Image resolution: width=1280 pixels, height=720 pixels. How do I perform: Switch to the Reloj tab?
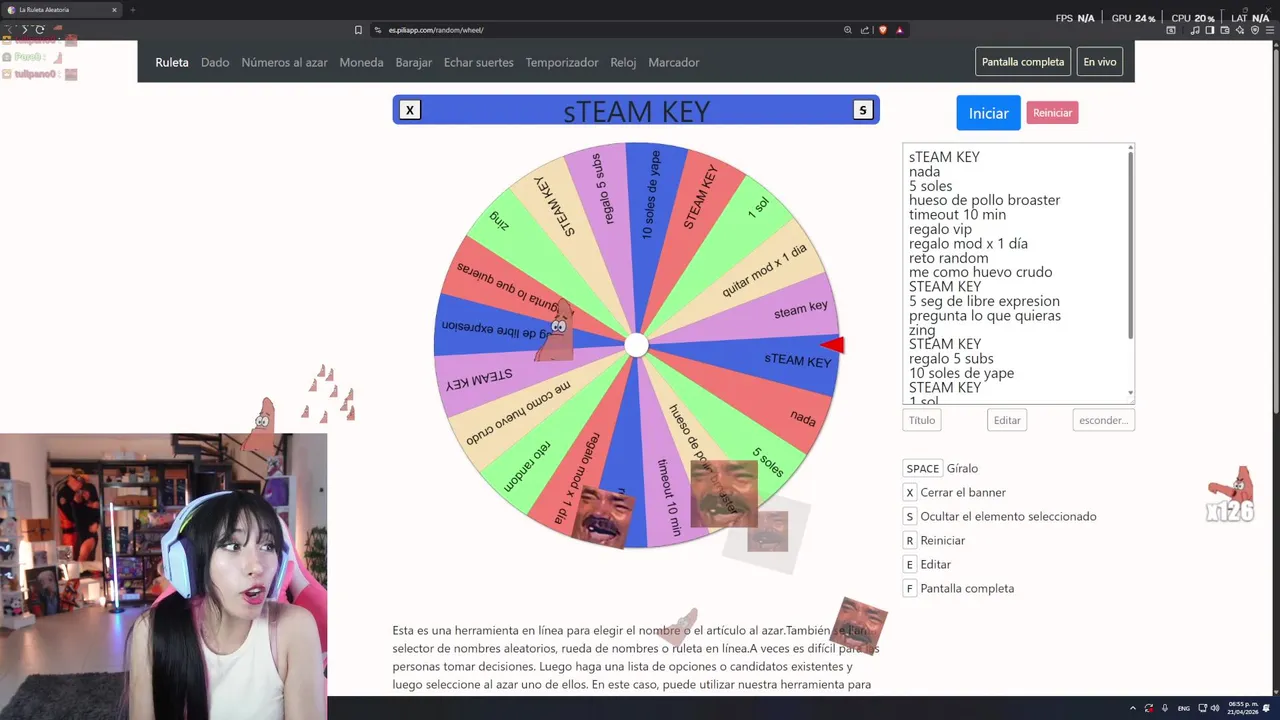click(623, 62)
